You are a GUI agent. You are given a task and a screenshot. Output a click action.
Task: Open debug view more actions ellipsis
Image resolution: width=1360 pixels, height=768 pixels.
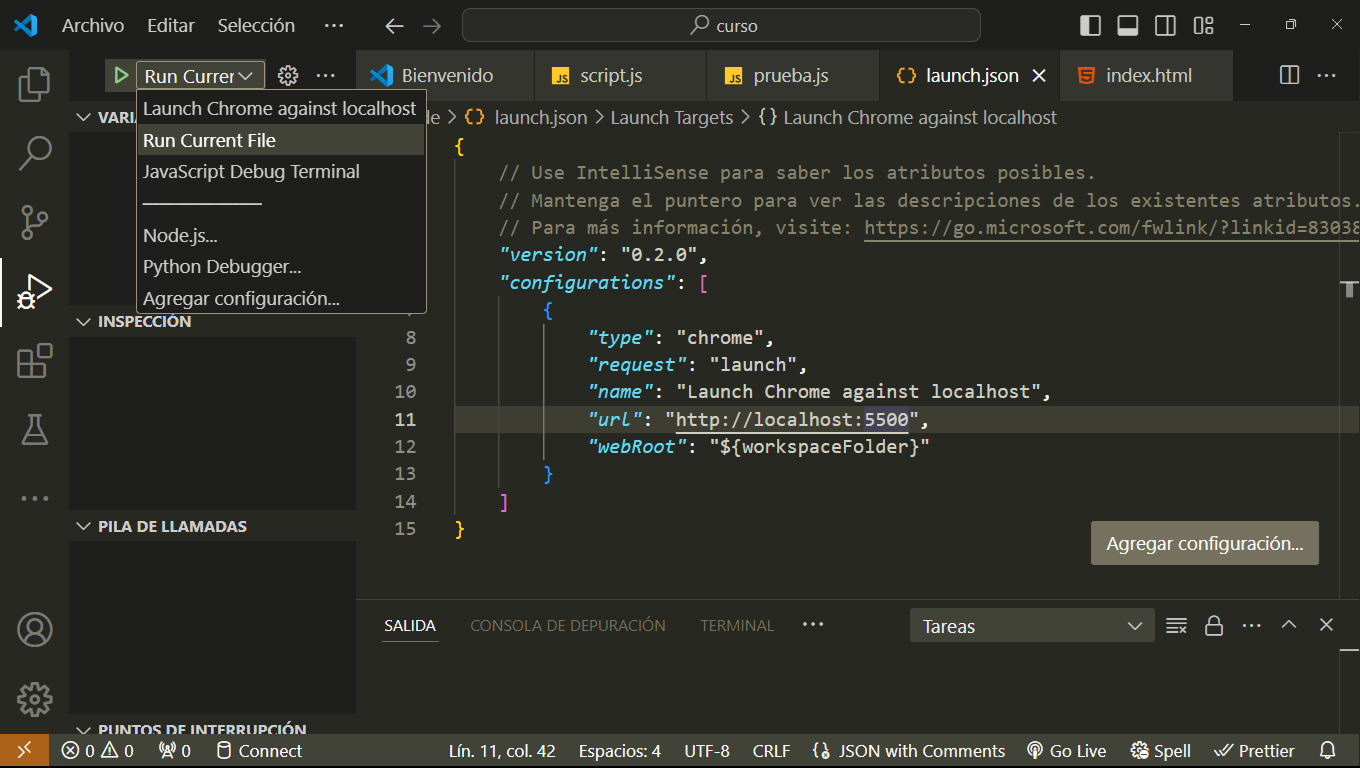[326, 75]
